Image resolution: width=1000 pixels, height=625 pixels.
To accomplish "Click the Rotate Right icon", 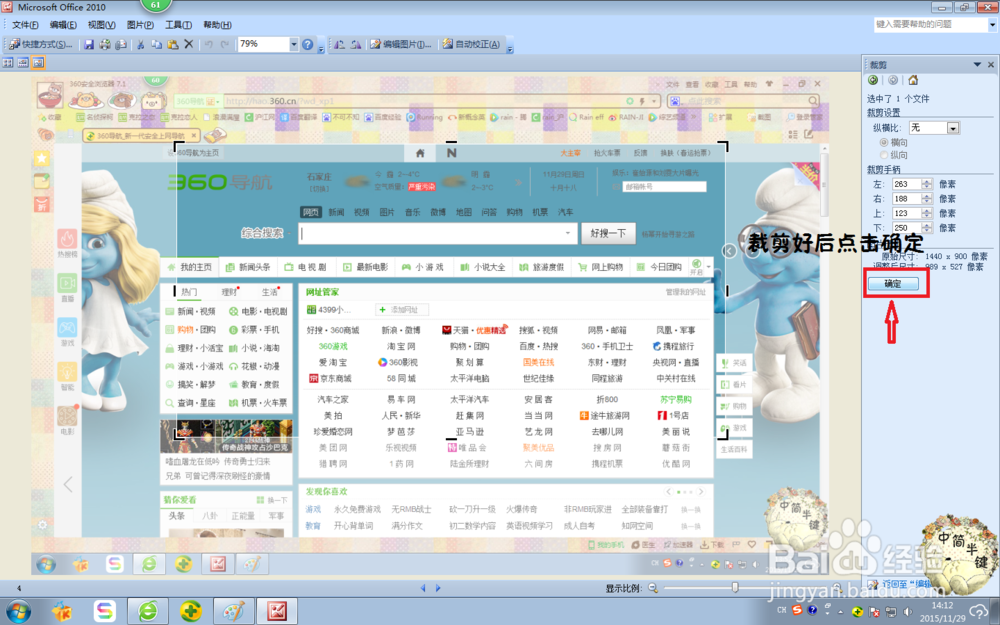I will 356,44.
